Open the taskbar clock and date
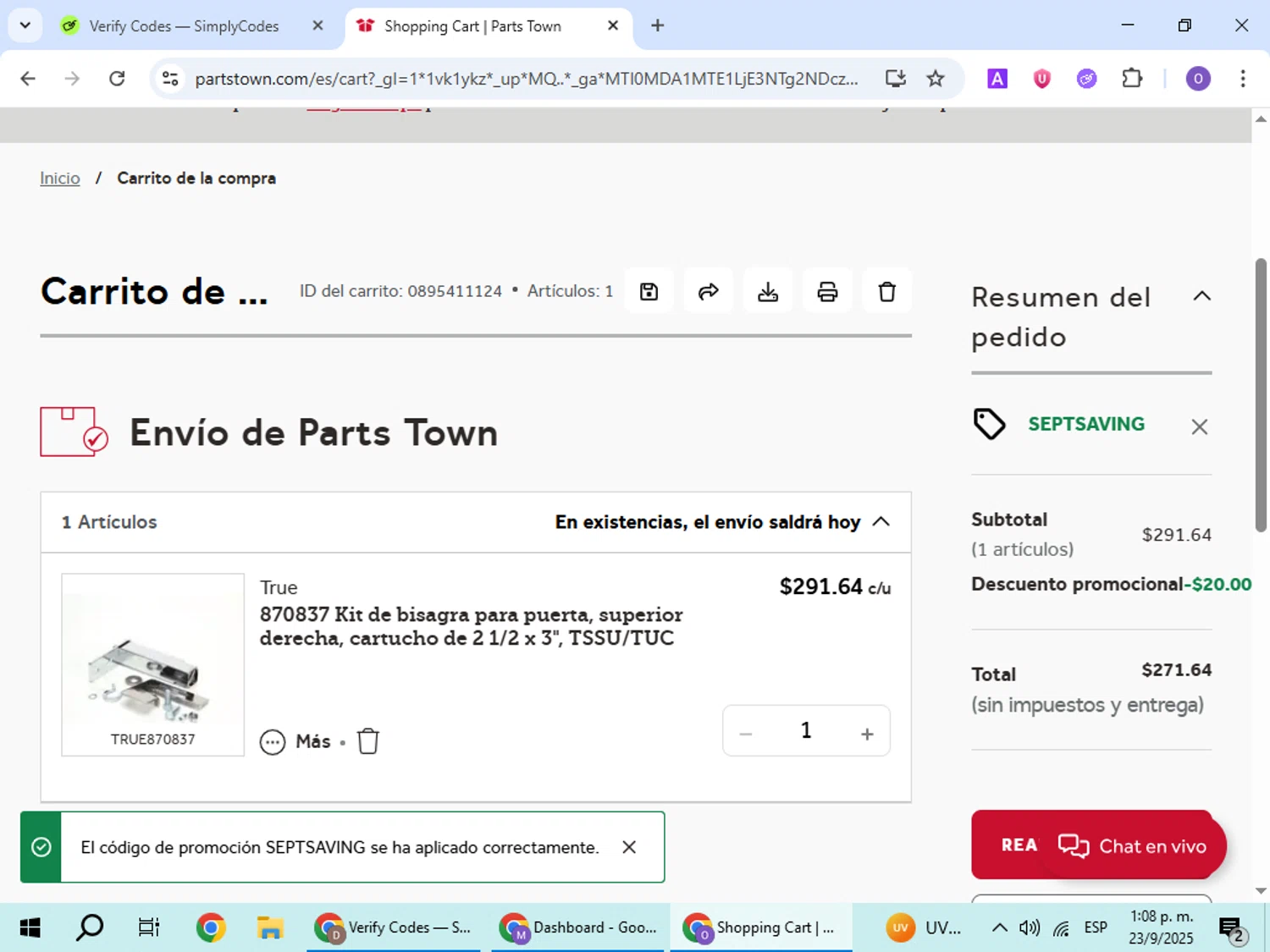This screenshot has height=952, width=1270. pyautogui.click(x=1161, y=927)
